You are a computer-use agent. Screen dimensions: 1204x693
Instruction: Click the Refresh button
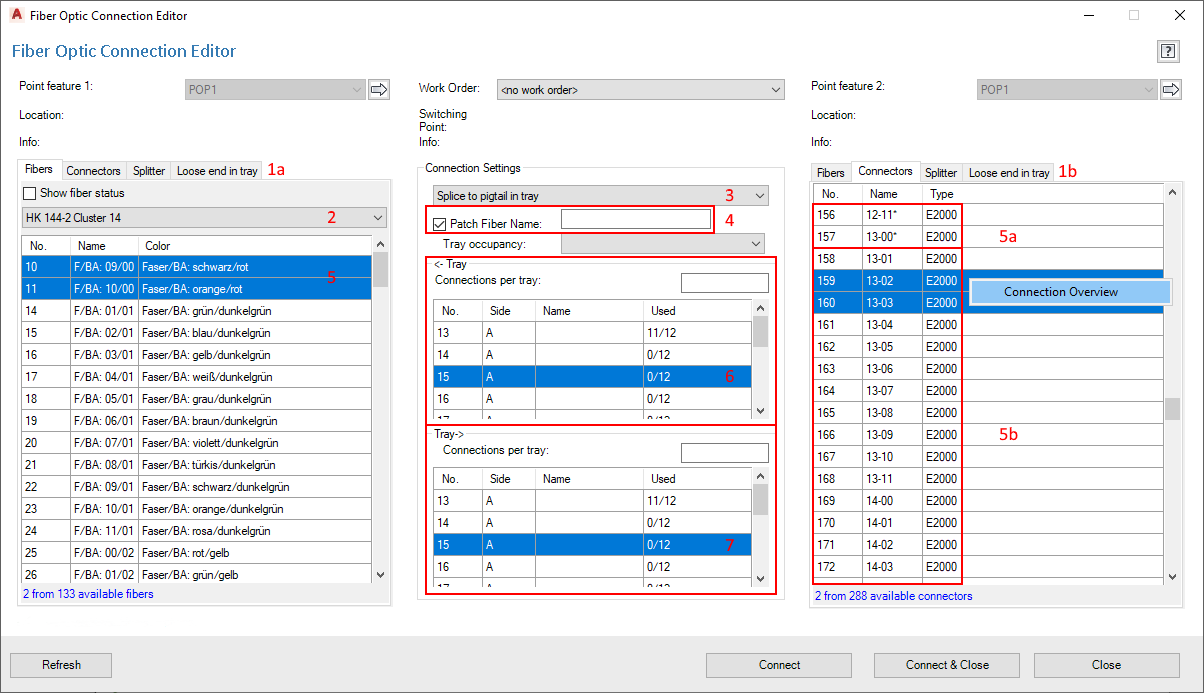[x=61, y=665]
